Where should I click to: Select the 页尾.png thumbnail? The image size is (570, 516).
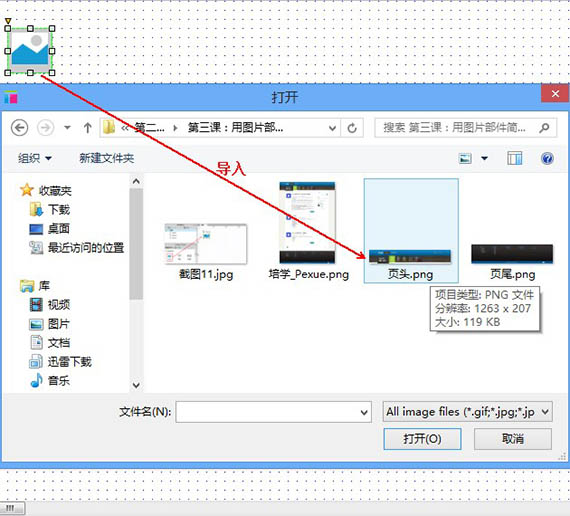coord(512,261)
